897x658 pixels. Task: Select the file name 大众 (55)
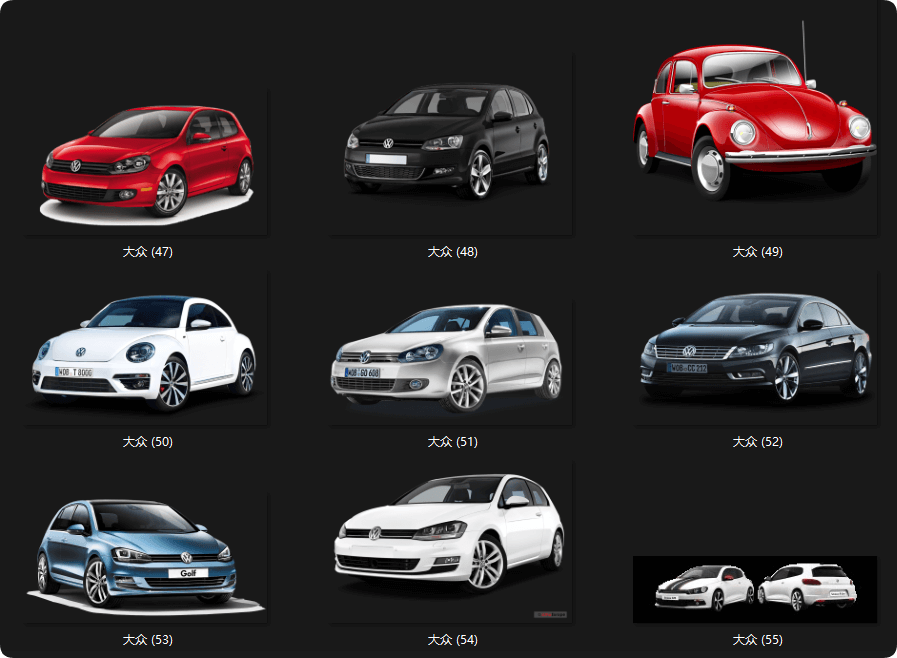[x=757, y=640]
